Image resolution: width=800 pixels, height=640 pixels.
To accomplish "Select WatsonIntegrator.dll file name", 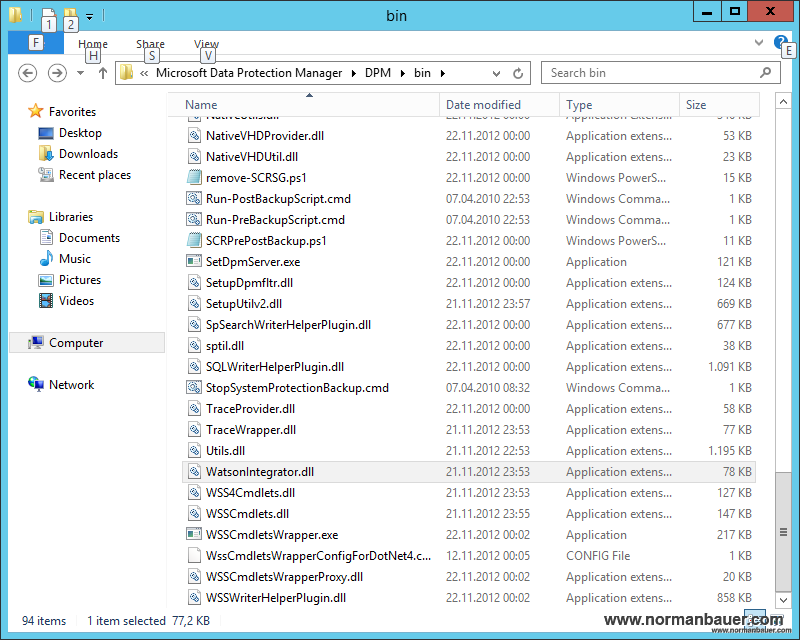I will tap(260, 472).
